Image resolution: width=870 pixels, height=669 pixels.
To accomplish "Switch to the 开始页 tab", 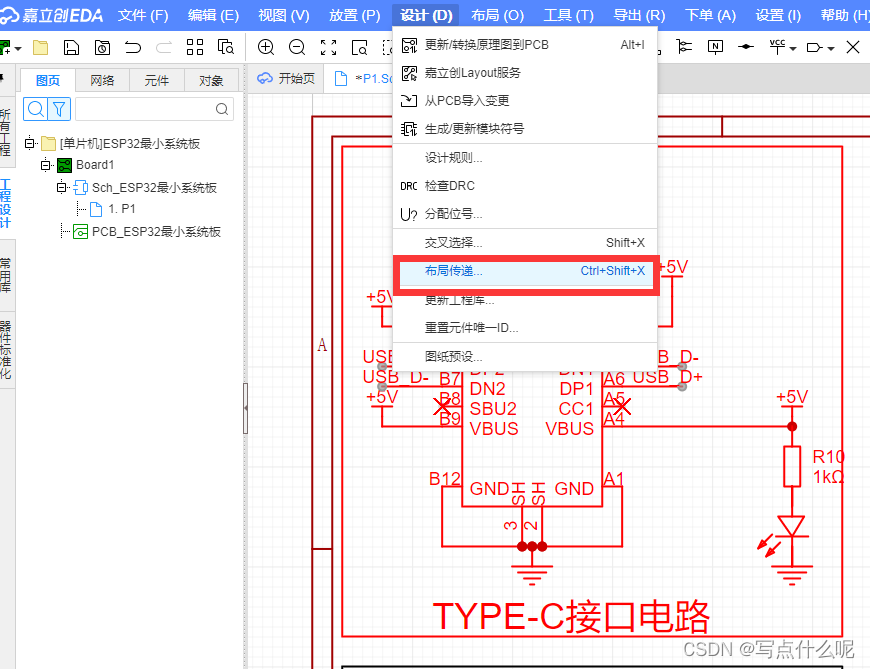I will [x=286, y=79].
